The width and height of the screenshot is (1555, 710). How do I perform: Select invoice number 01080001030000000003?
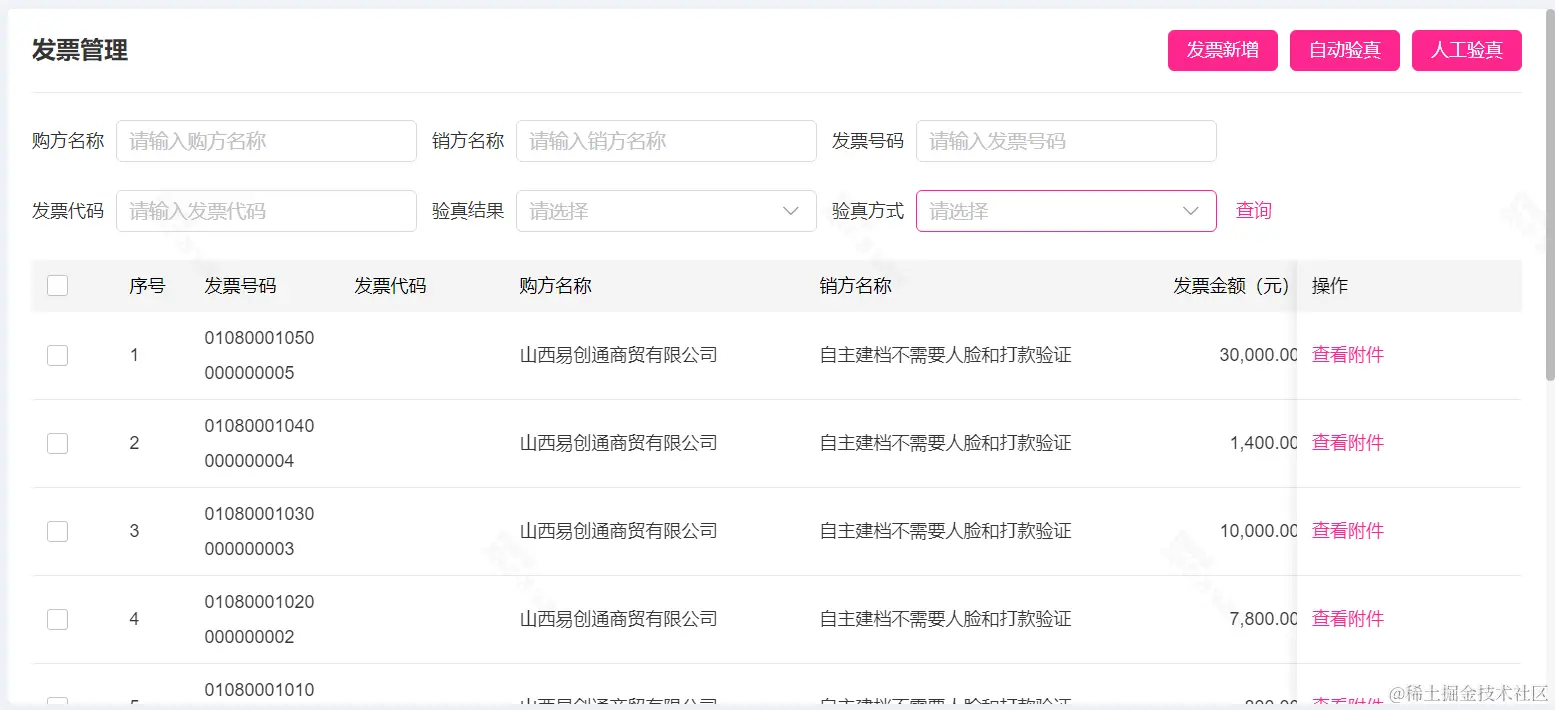[260, 531]
